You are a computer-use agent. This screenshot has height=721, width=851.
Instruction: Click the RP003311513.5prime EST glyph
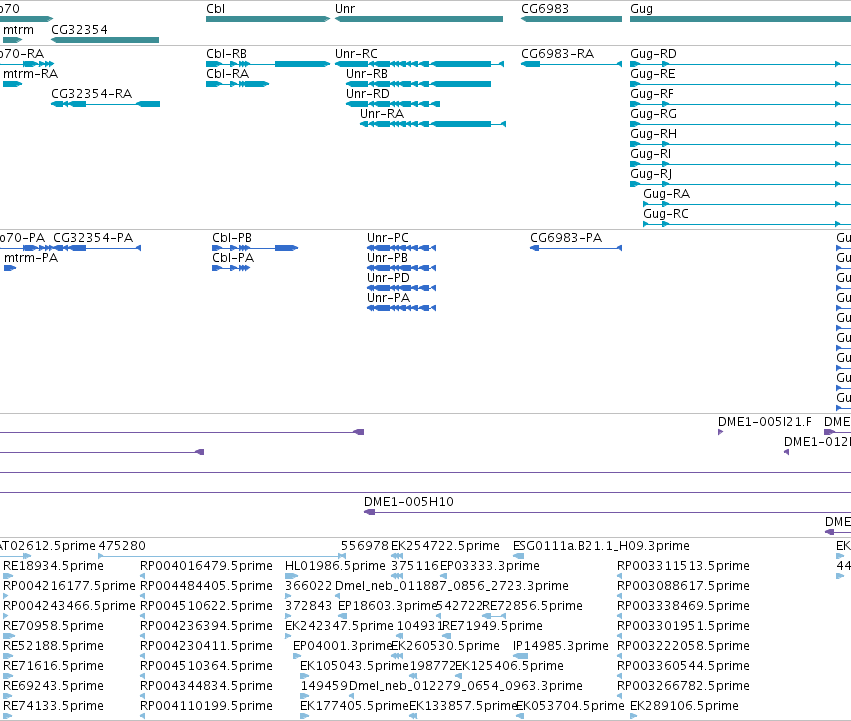[620, 576]
